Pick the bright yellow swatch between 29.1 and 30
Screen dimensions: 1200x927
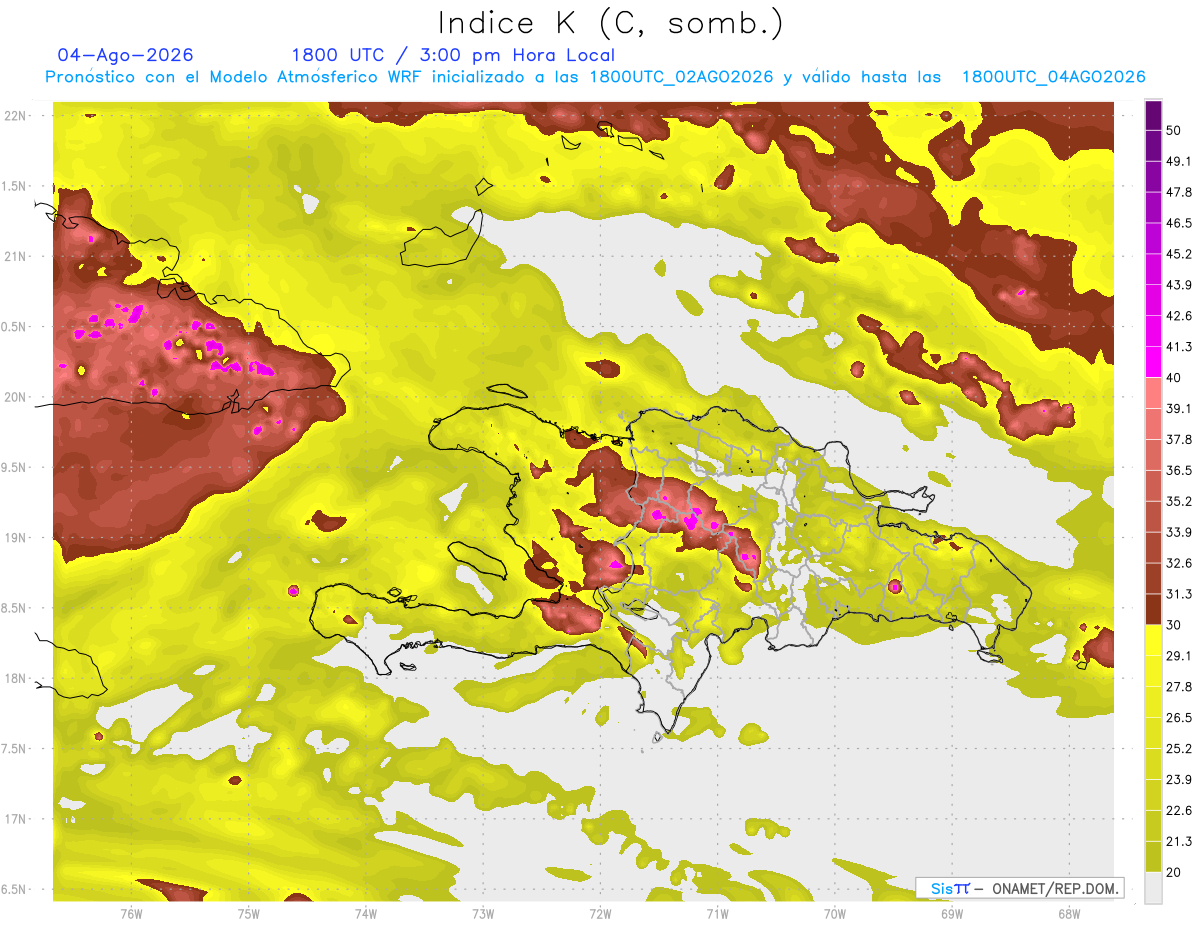point(1153,640)
